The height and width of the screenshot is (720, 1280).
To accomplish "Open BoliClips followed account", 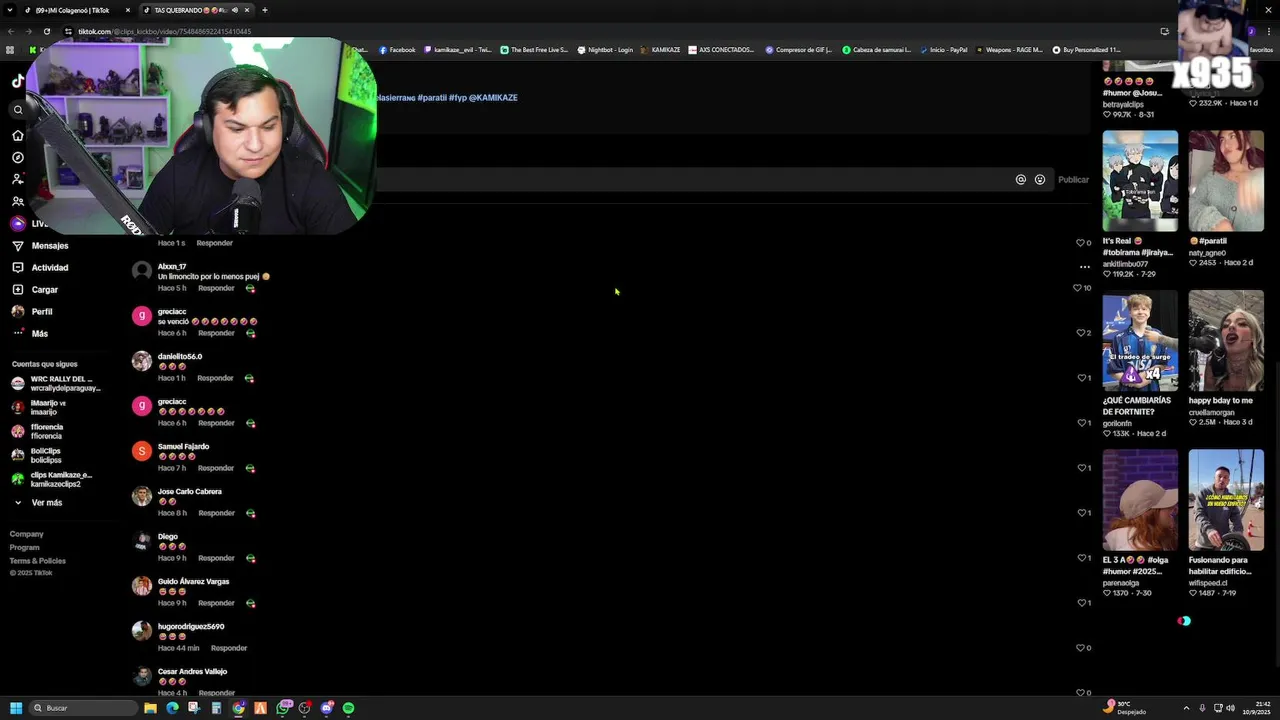I will (37, 455).
